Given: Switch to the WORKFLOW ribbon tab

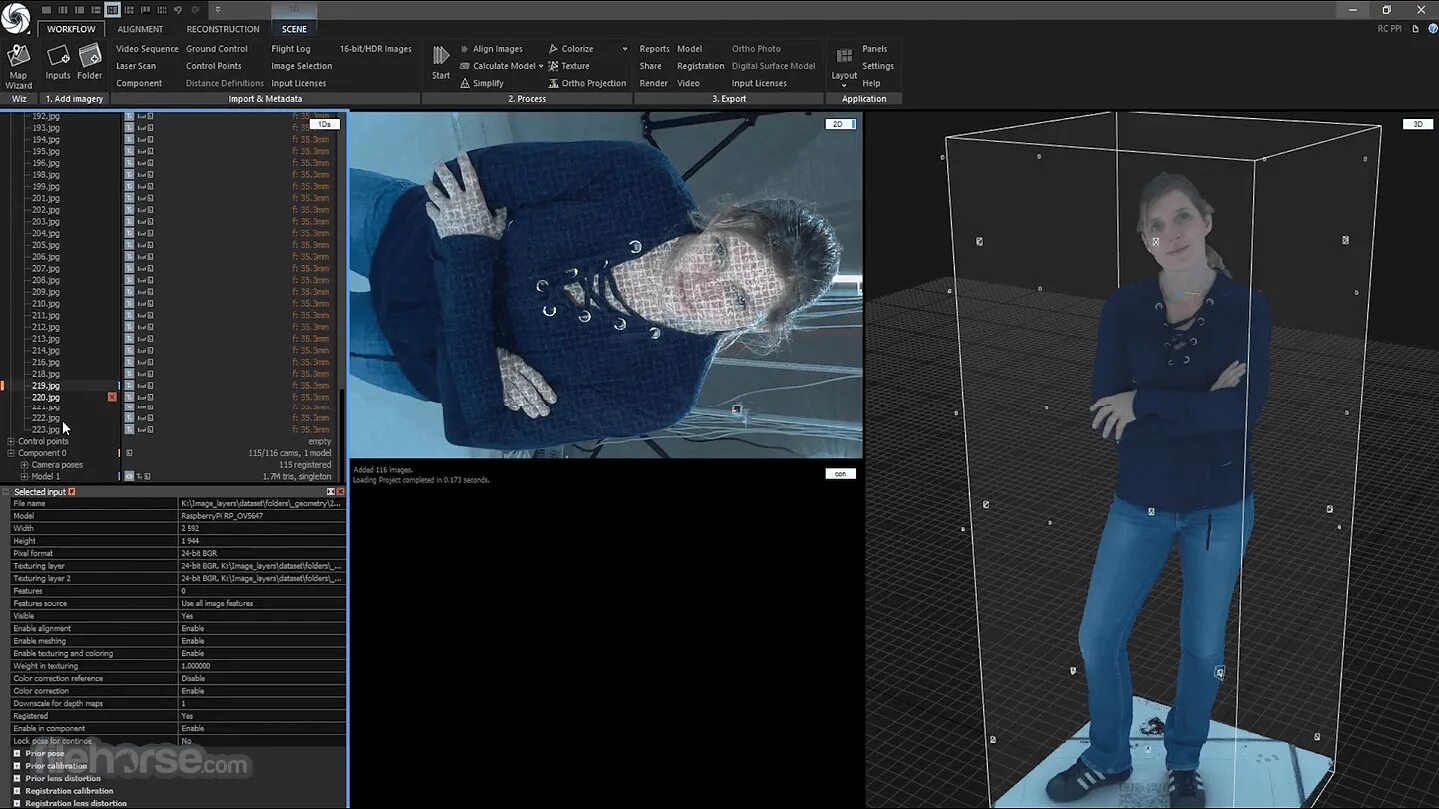Looking at the screenshot, I should click(x=71, y=29).
